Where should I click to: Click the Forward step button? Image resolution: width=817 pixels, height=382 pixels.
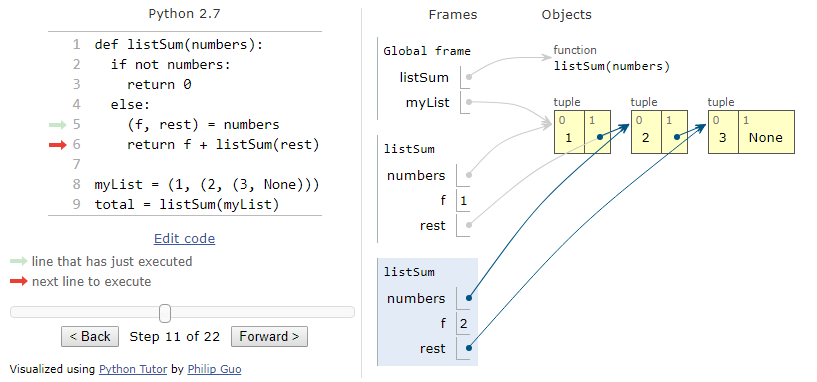(x=269, y=337)
